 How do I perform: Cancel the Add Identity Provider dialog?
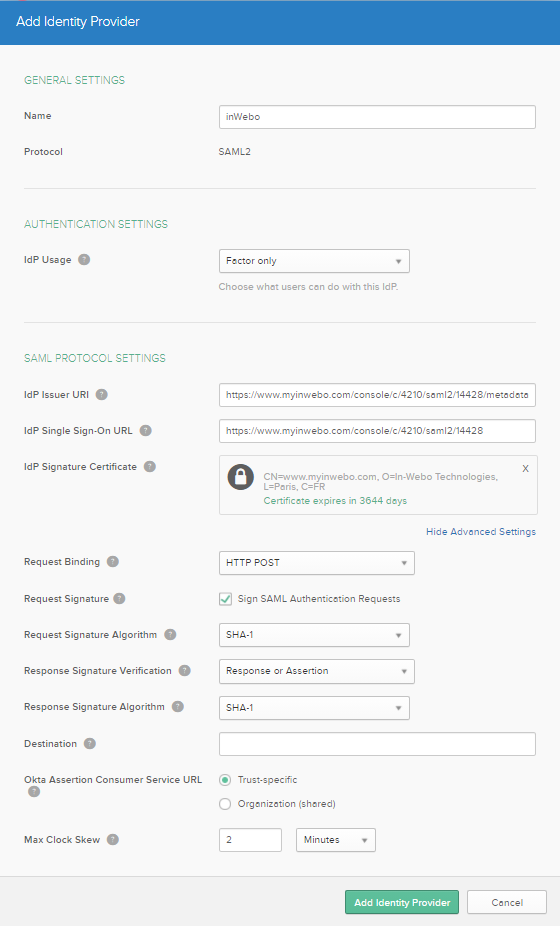(507, 902)
